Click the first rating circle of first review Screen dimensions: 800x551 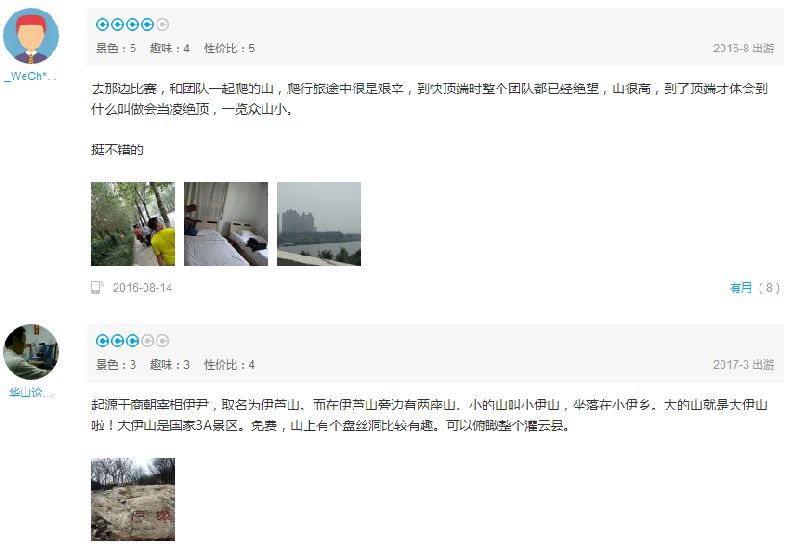(103, 24)
